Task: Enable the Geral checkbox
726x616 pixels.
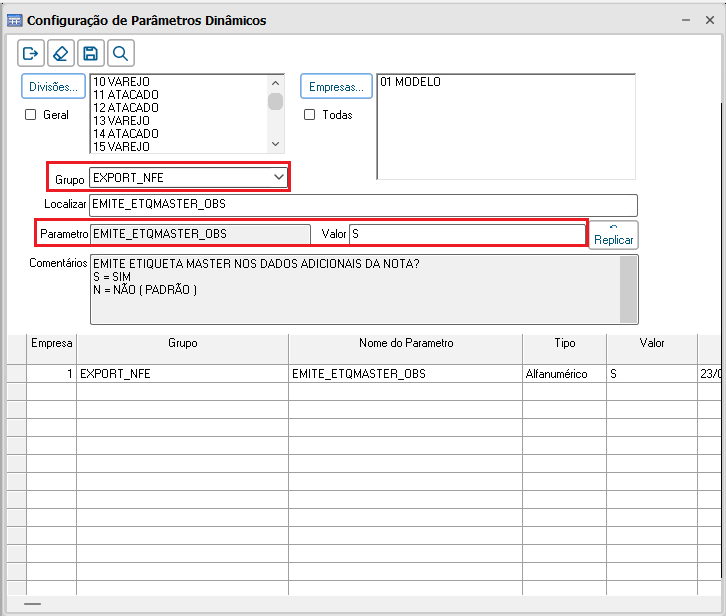Action: [x=31, y=114]
